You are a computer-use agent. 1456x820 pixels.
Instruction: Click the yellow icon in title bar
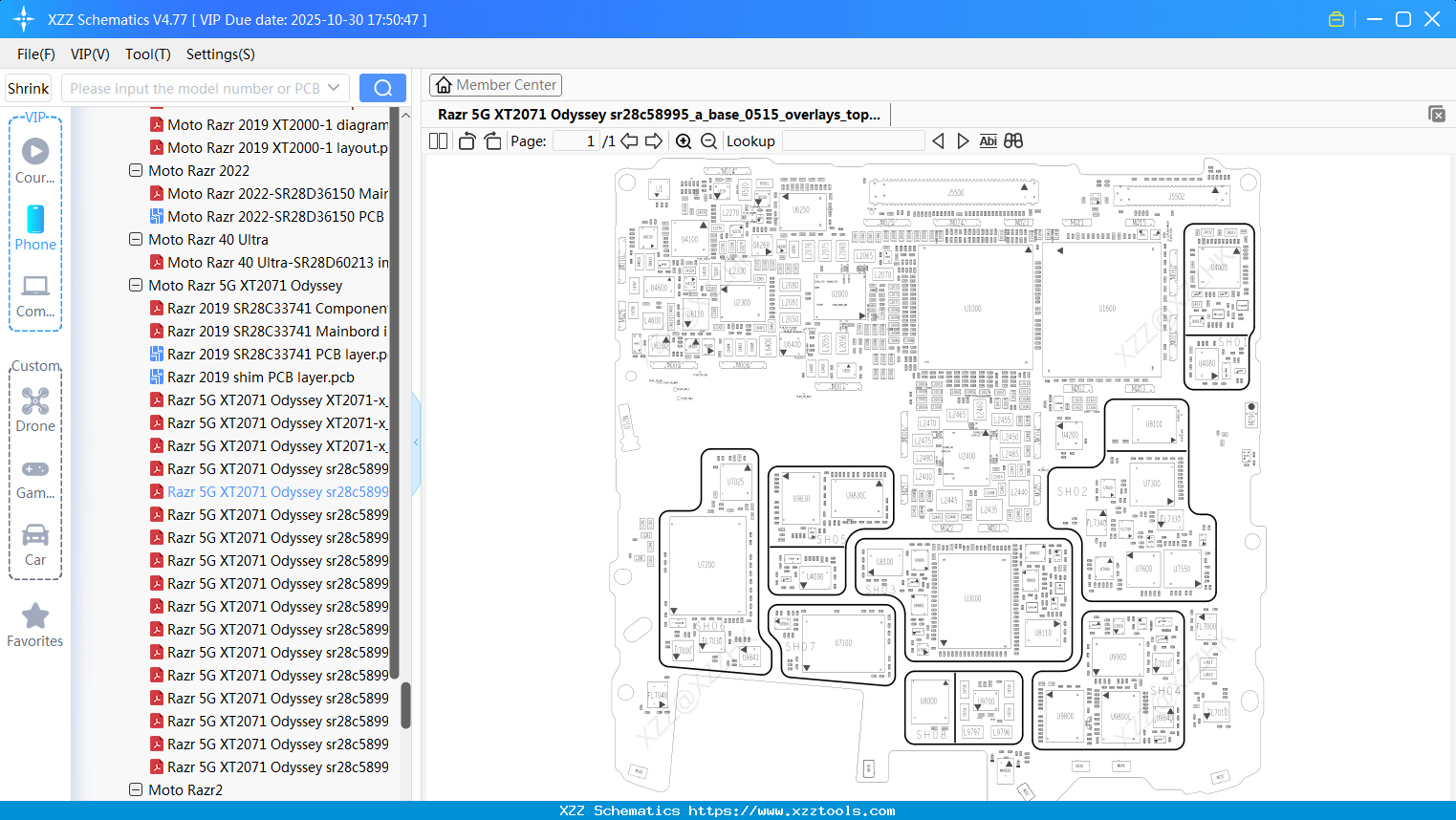1336,19
